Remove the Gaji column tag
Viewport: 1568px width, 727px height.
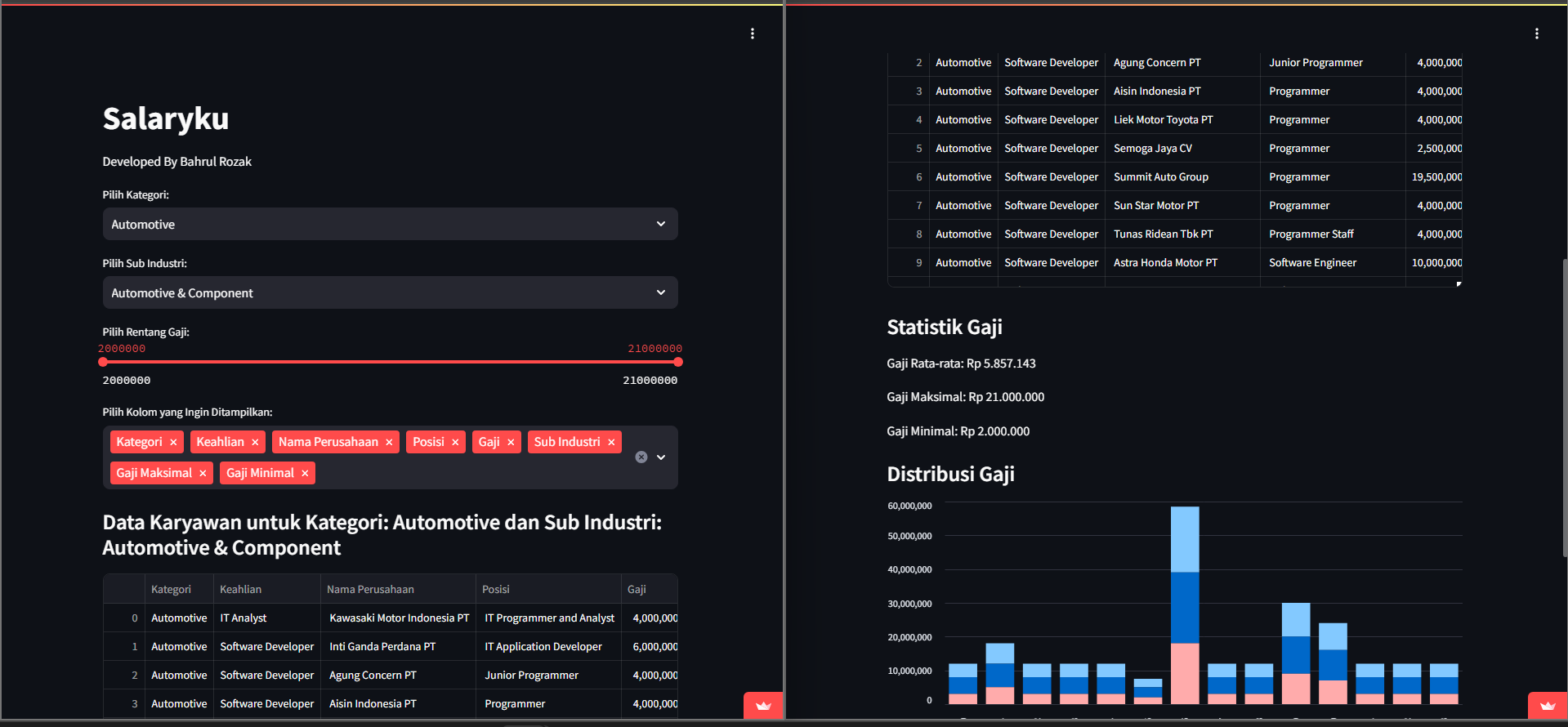[511, 442]
